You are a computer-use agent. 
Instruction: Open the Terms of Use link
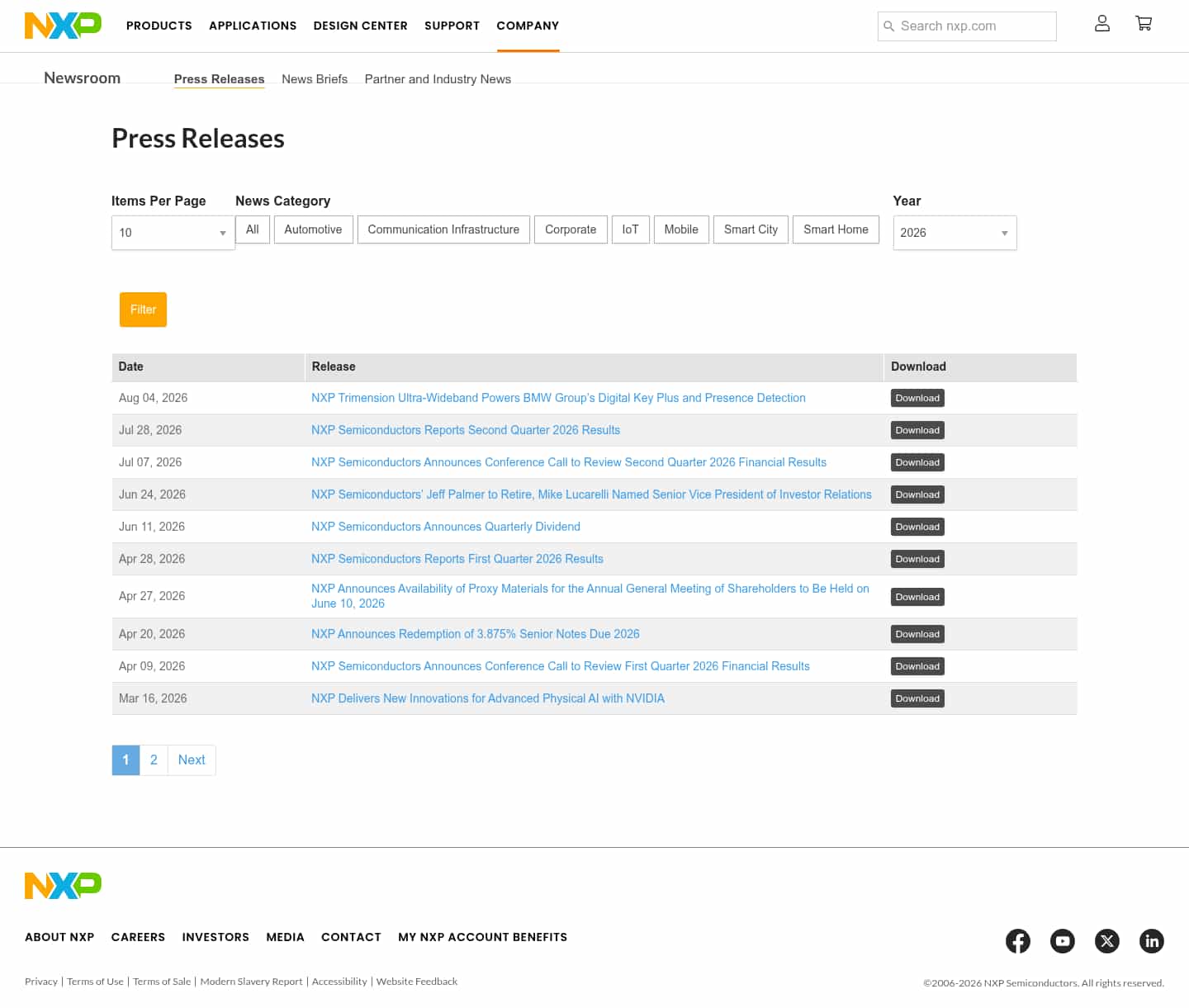95,982
